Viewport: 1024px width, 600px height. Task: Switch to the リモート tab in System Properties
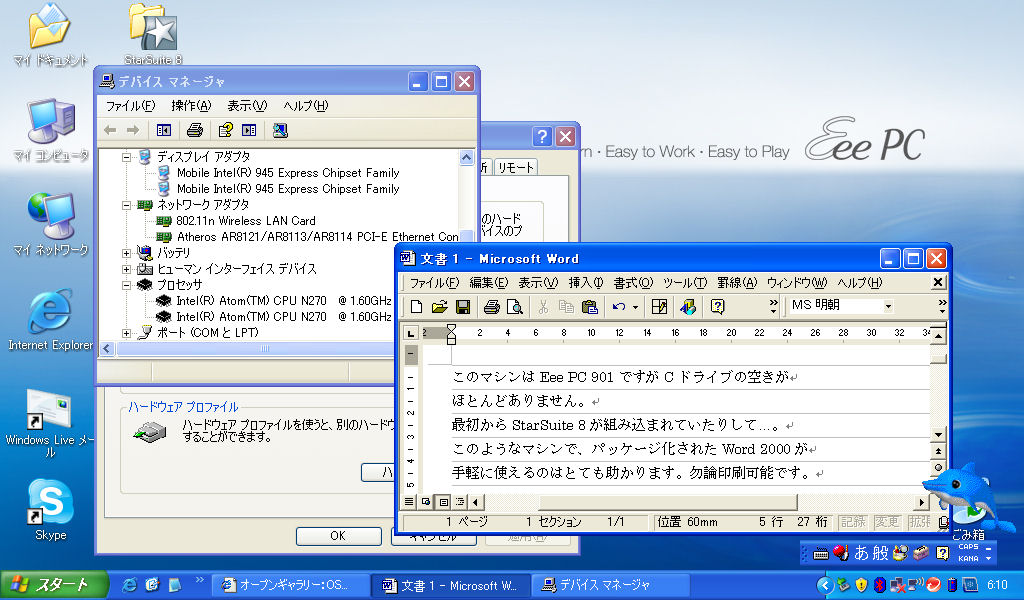(516, 168)
